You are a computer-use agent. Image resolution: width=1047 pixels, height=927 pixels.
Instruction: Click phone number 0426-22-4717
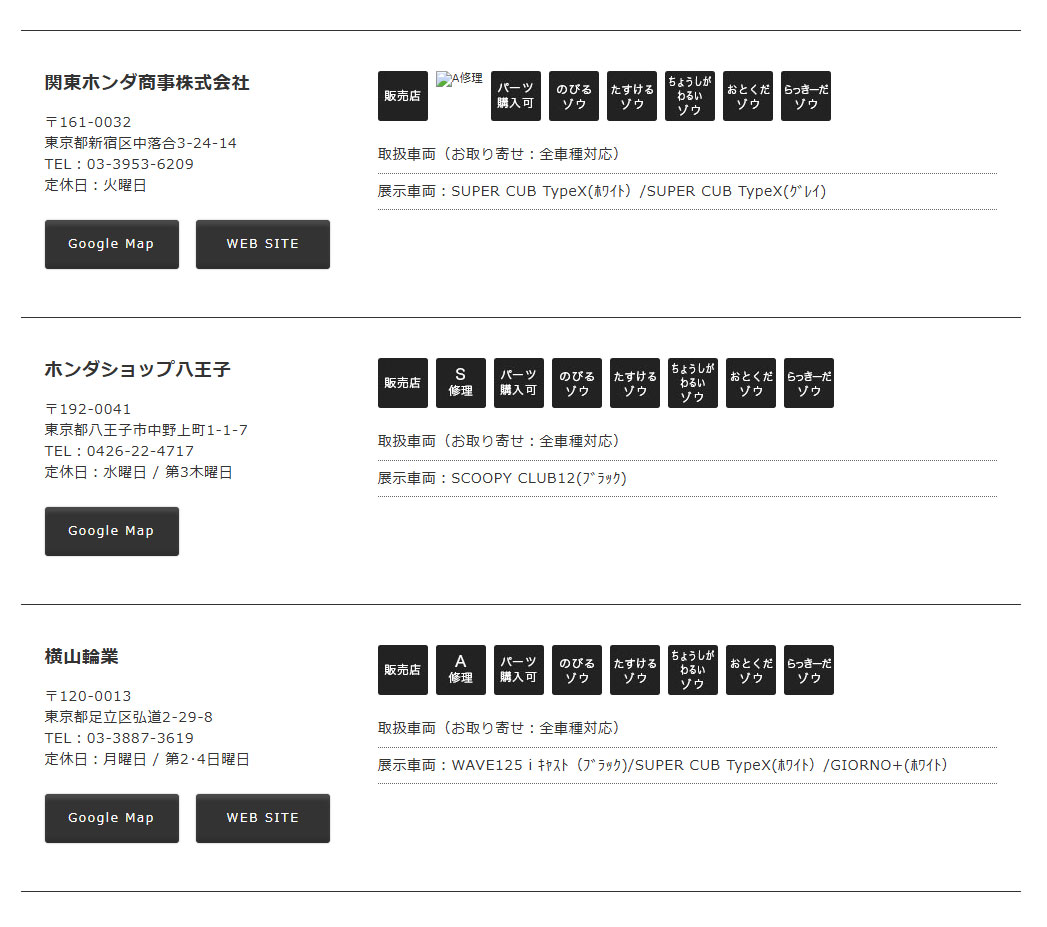click(x=140, y=451)
